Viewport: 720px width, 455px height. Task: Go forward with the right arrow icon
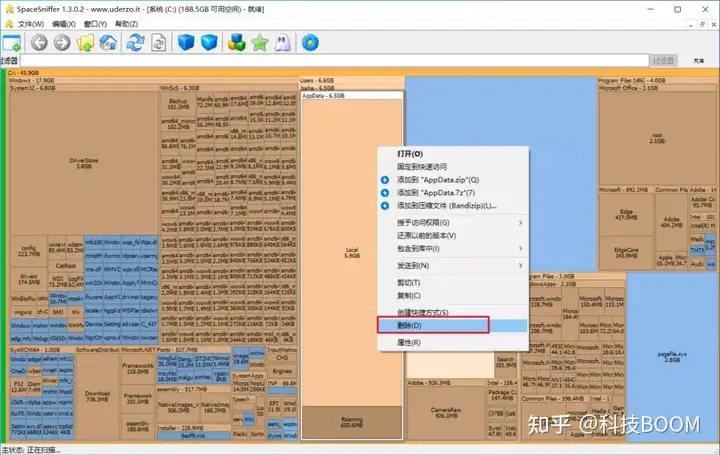point(62,43)
